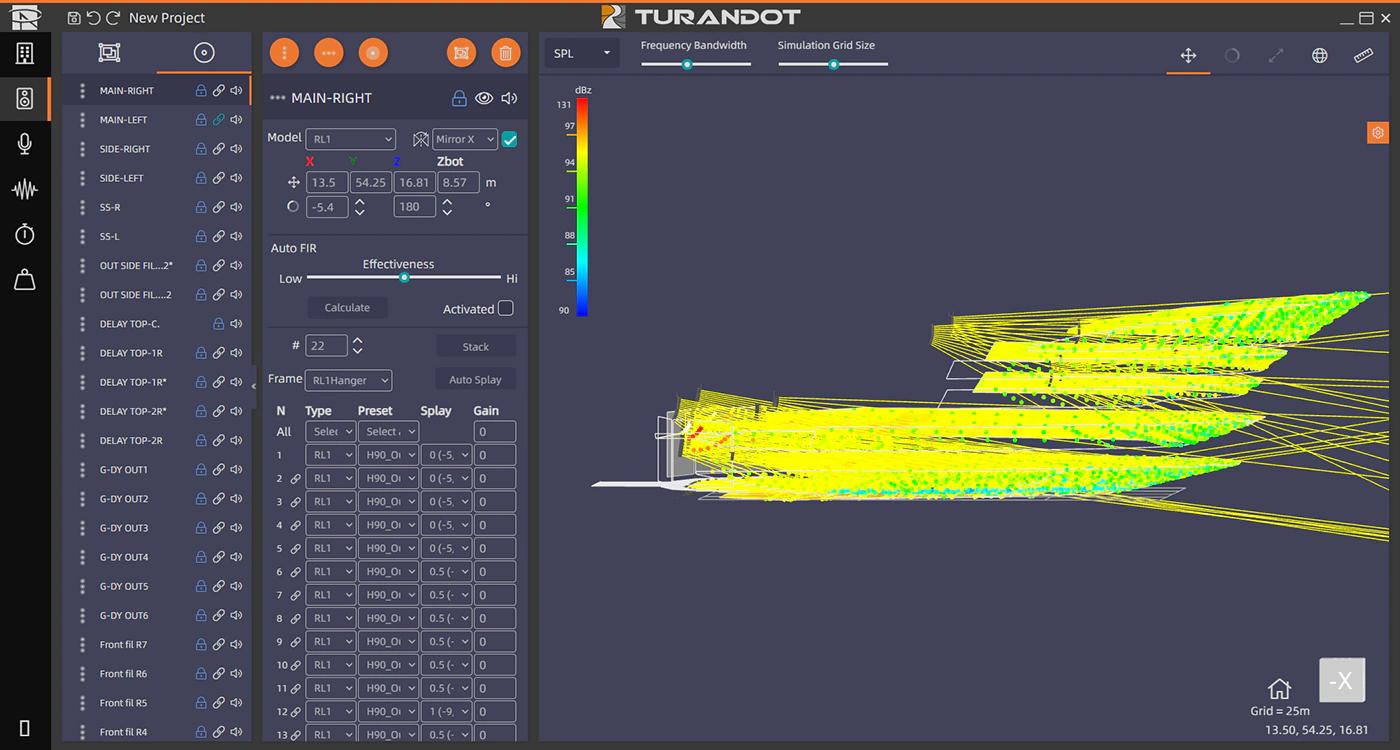This screenshot has height=750, width=1400.
Task: Adjust the Frequency Bandwidth slider
Action: [687, 64]
